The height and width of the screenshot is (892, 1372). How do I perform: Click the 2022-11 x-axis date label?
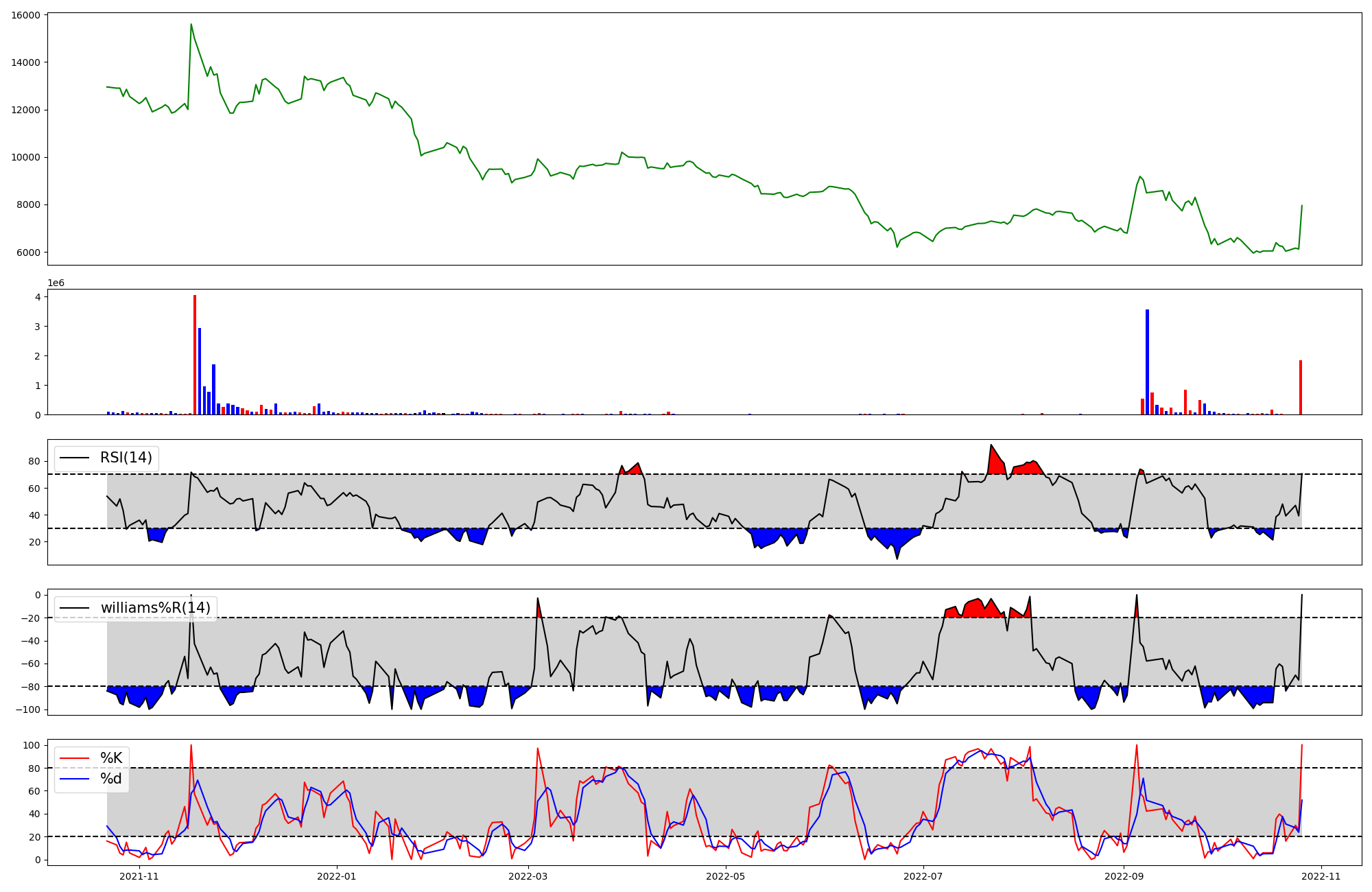click(1321, 876)
